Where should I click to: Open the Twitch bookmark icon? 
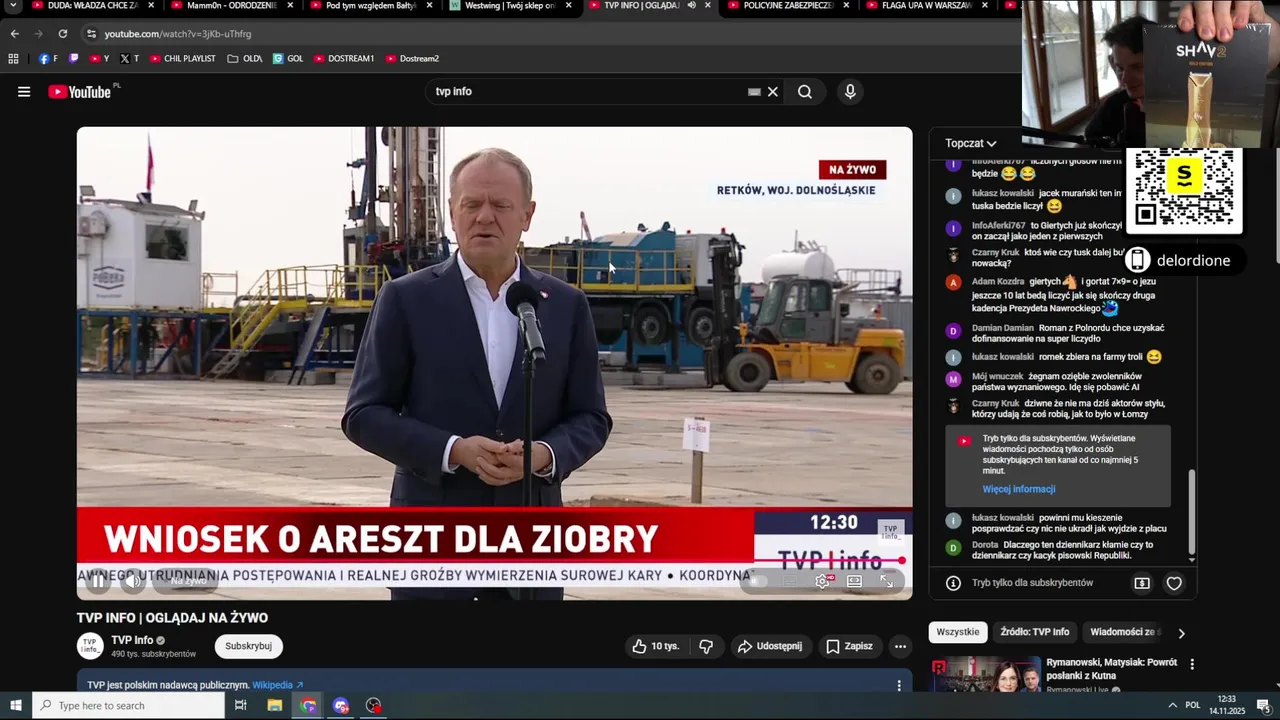(74, 59)
